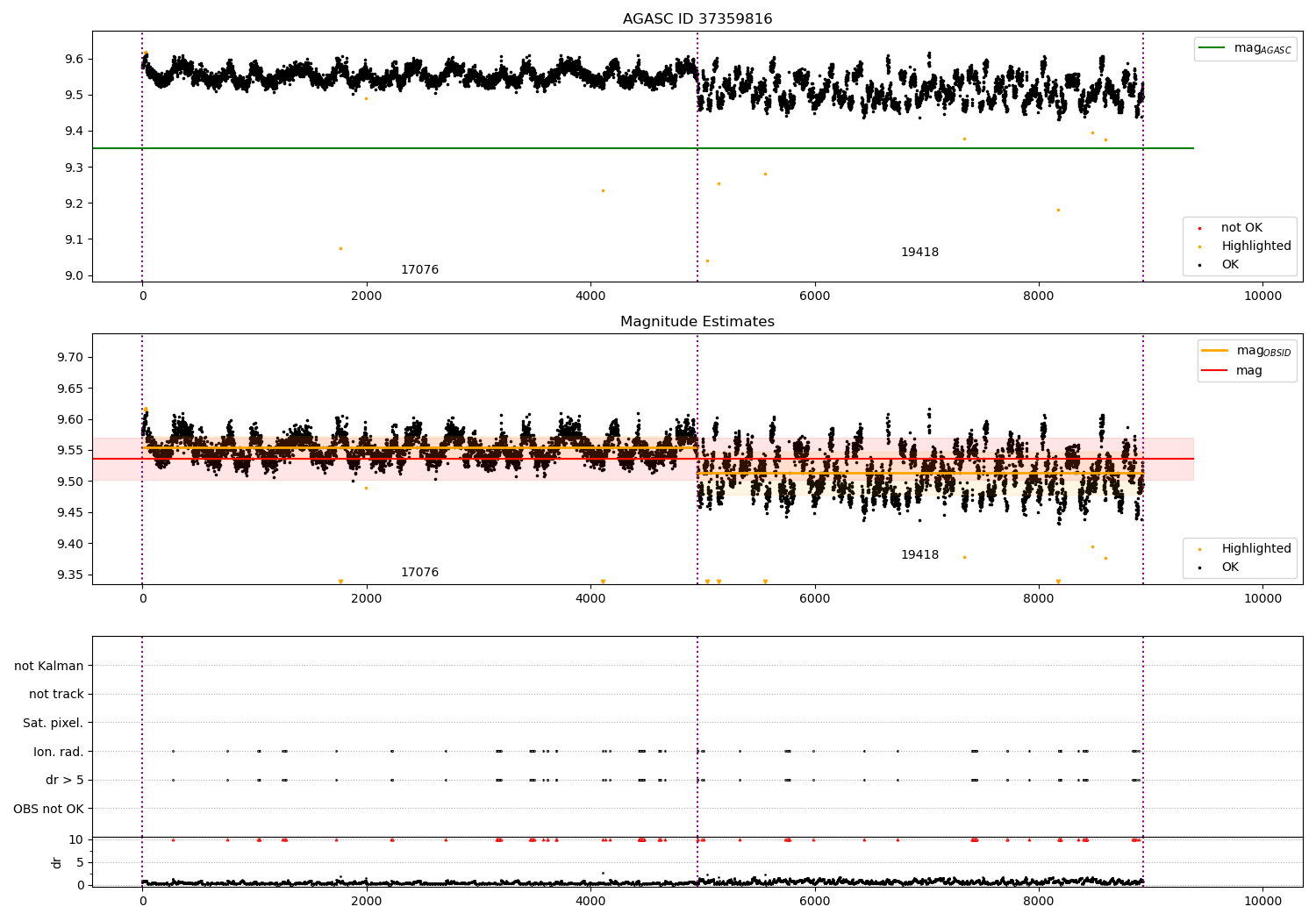The height and width of the screenshot is (921, 1316).
Task: Click obsid label 19418 in the top plot
Action: (x=919, y=253)
